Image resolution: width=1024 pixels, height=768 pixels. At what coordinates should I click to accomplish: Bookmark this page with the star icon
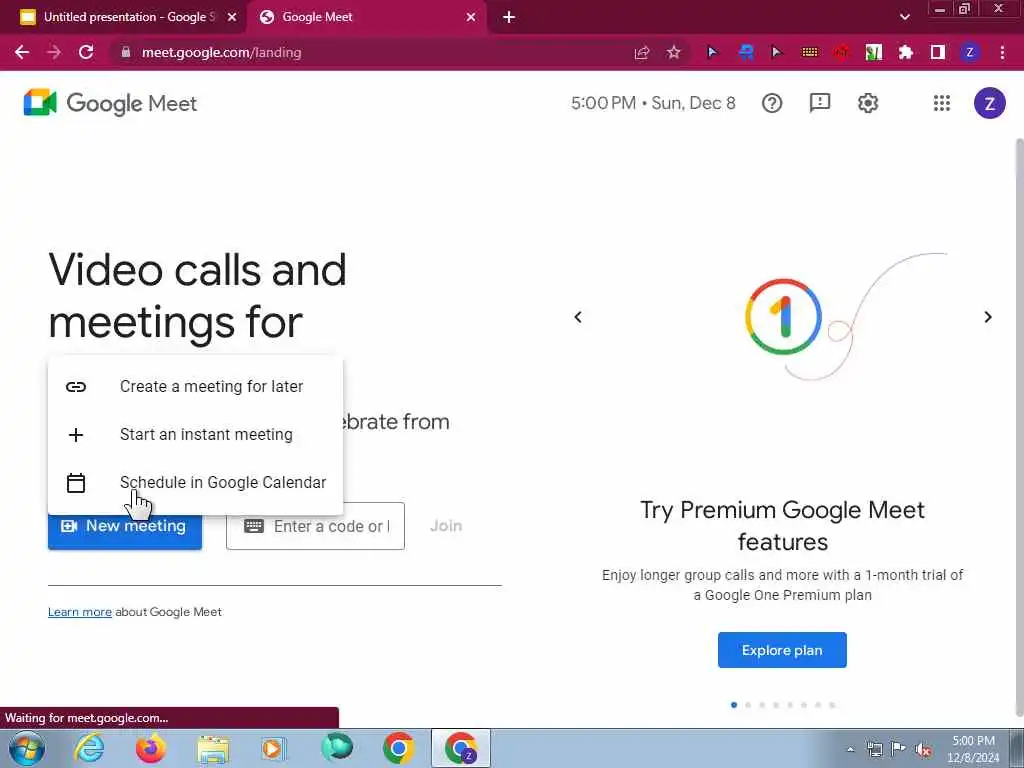[x=673, y=52]
